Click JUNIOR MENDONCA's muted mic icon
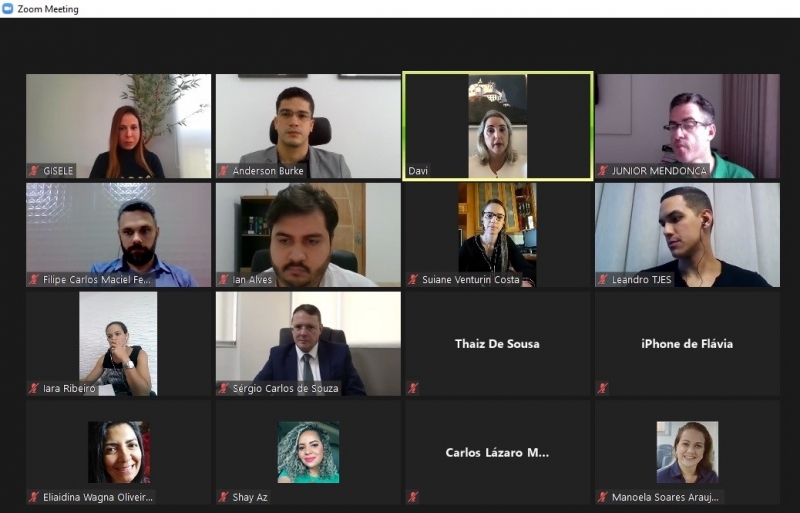Viewport: 800px width, 513px height. [603, 170]
